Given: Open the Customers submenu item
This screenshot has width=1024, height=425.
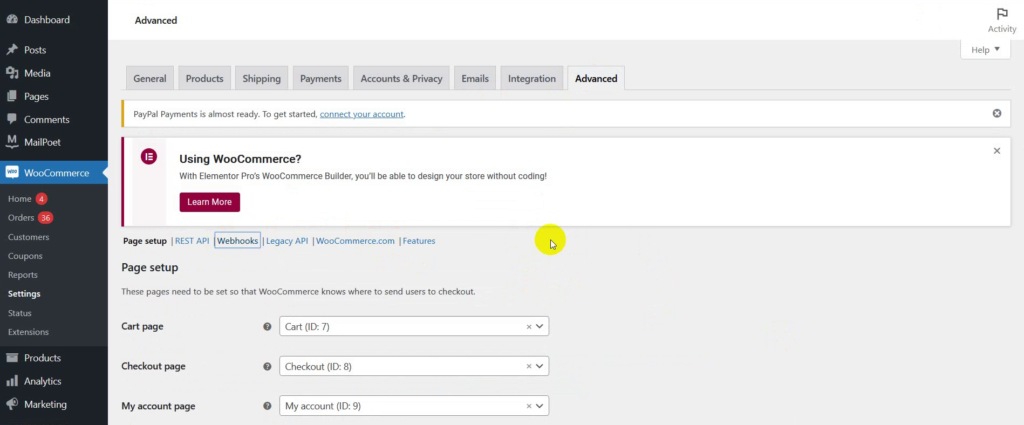Looking at the screenshot, I should [x=29, y=237].
